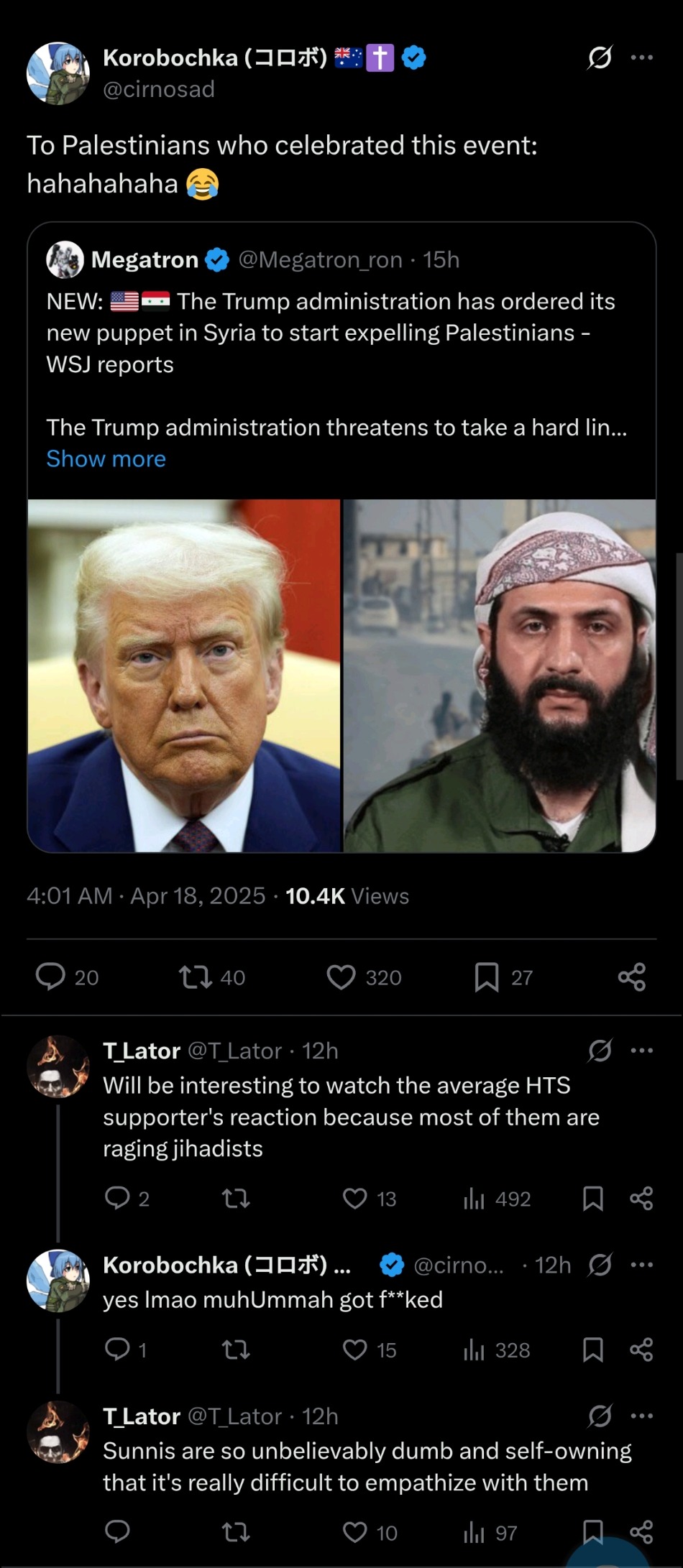Bookmark Korobochka's reply with 328 views
Image resolution: width=683 pixels, height=1568 pixels.
pyautogui.click(x=592, y=1350)
